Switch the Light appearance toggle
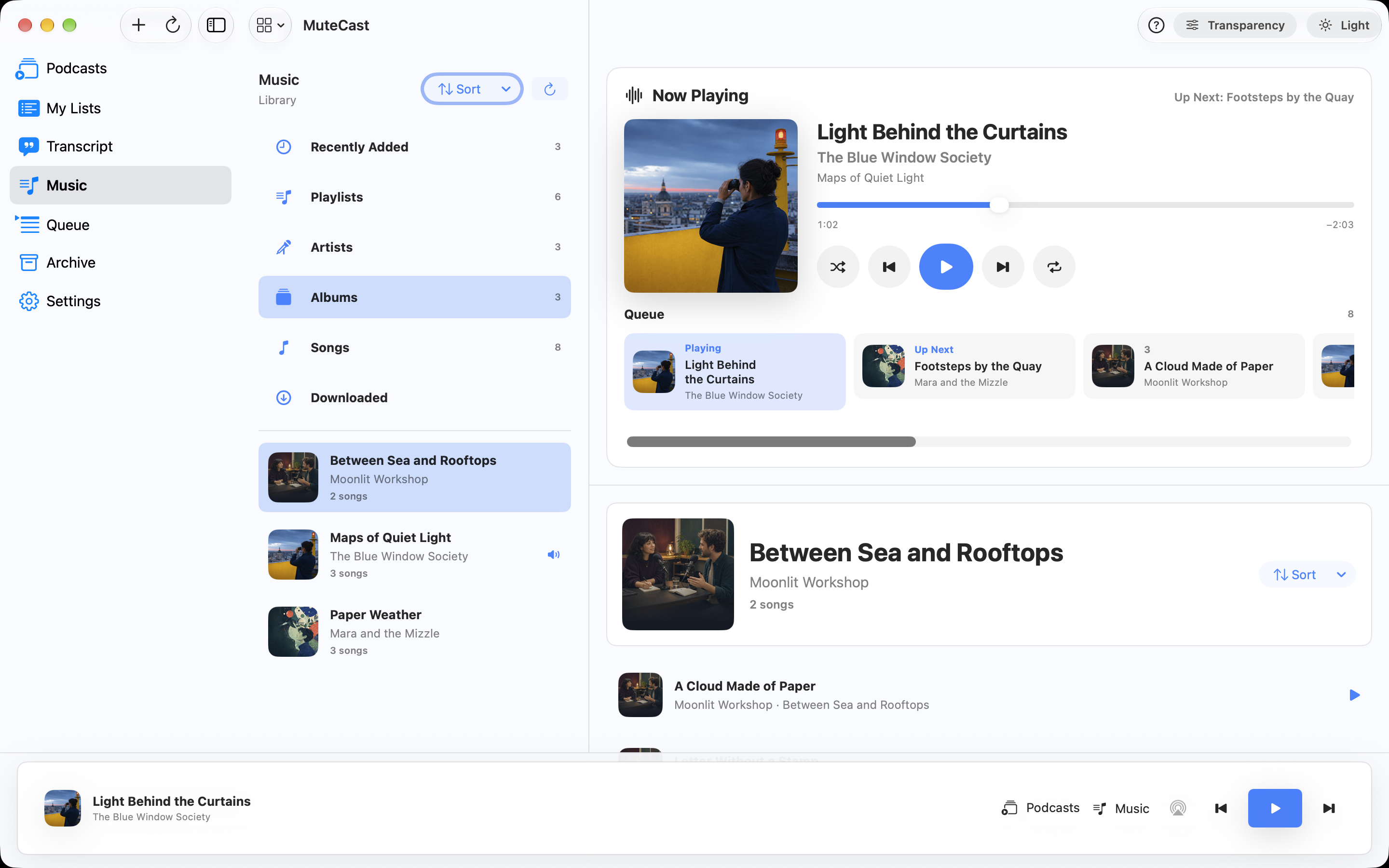Image resolution: width=1389 pixels, height=868 pixels. click(1343, 25)
